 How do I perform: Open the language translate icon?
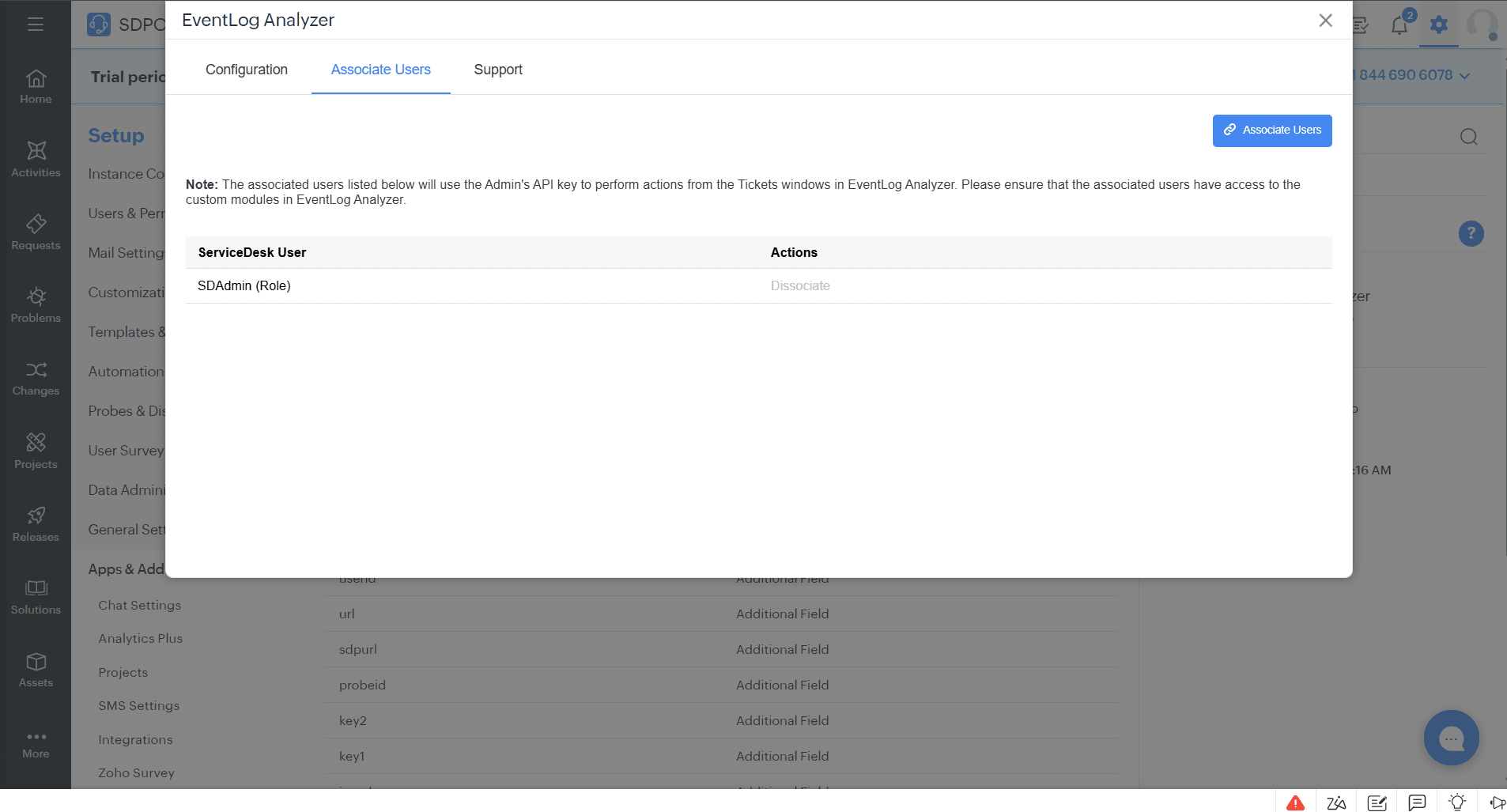(x=1336, y=803)
